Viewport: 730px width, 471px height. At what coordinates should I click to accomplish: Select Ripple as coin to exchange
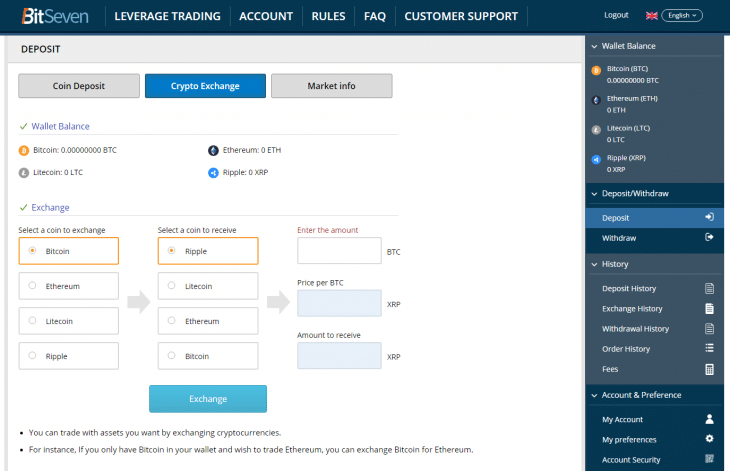[x=69, y=356]
